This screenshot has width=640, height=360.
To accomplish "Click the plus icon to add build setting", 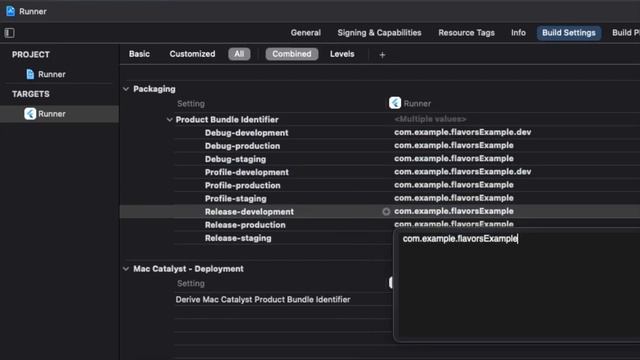I will point(382,55).
